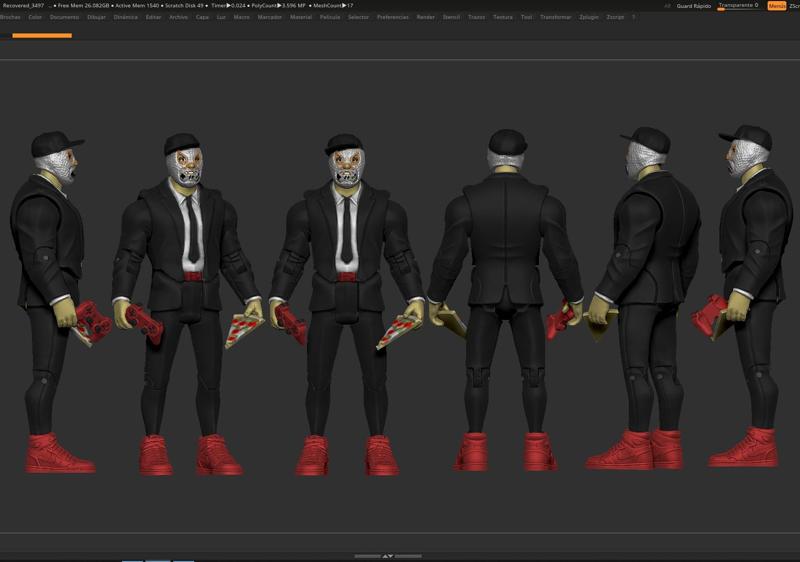Viewport: 800px width, 562px height.
Task: Open the Editar menu
Action: pyautogui.click(x=154, y=17)
